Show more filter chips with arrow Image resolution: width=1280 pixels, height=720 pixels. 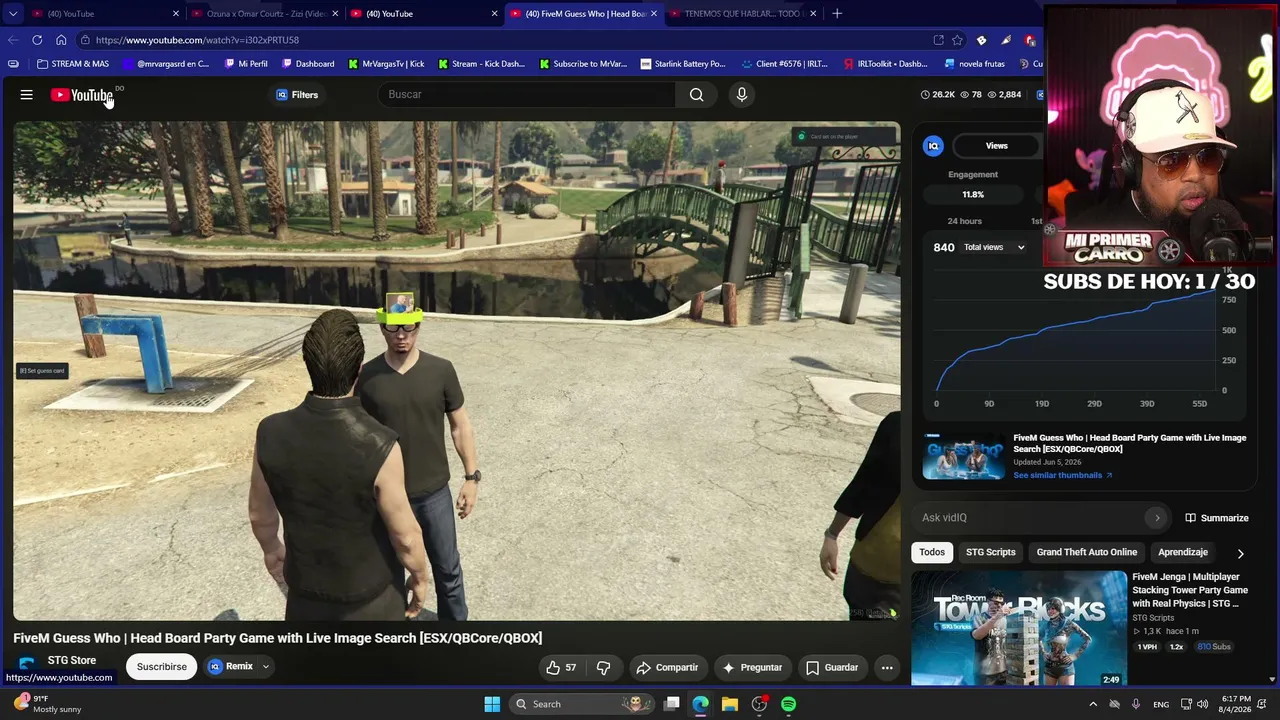(x=1240, y=553)
